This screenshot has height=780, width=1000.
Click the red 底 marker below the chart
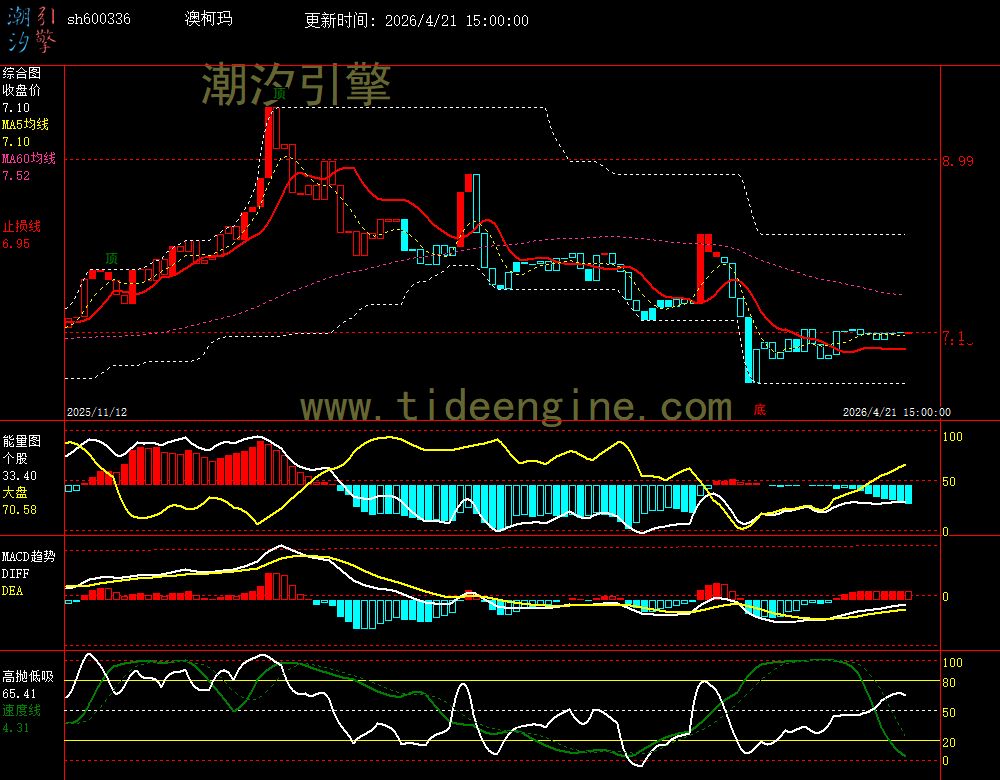tap(759, 409)
